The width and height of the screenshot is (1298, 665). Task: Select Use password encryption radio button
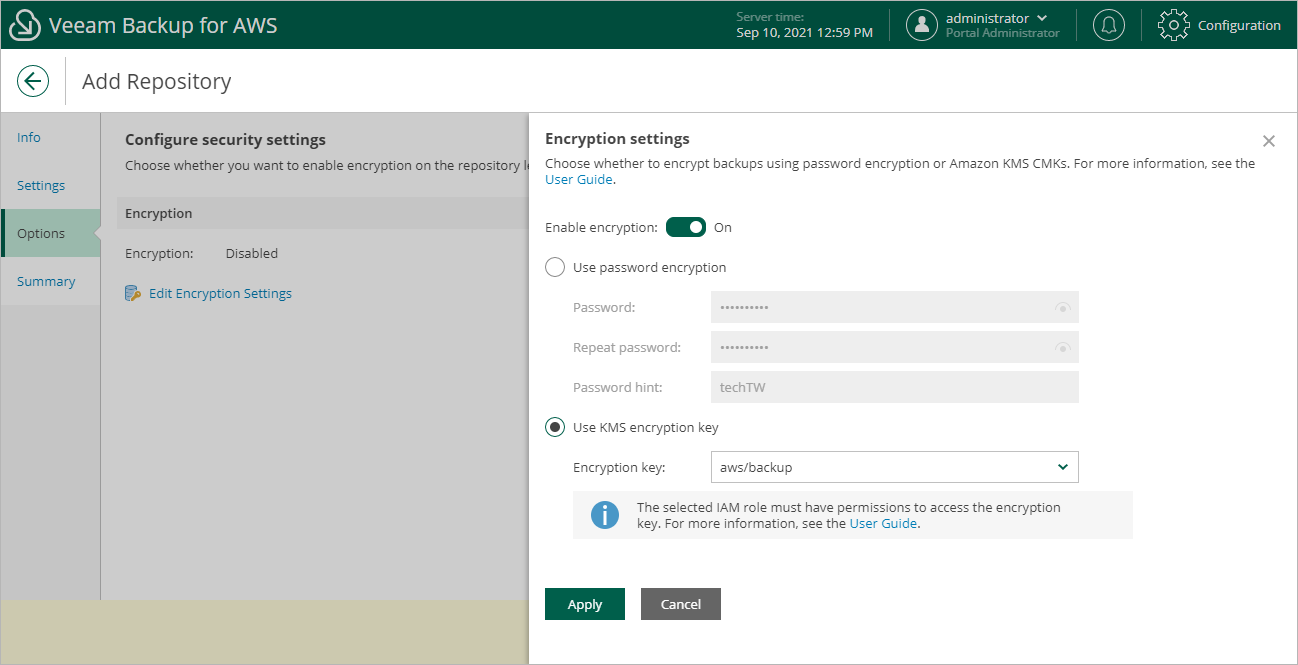(x=555, y=268)
